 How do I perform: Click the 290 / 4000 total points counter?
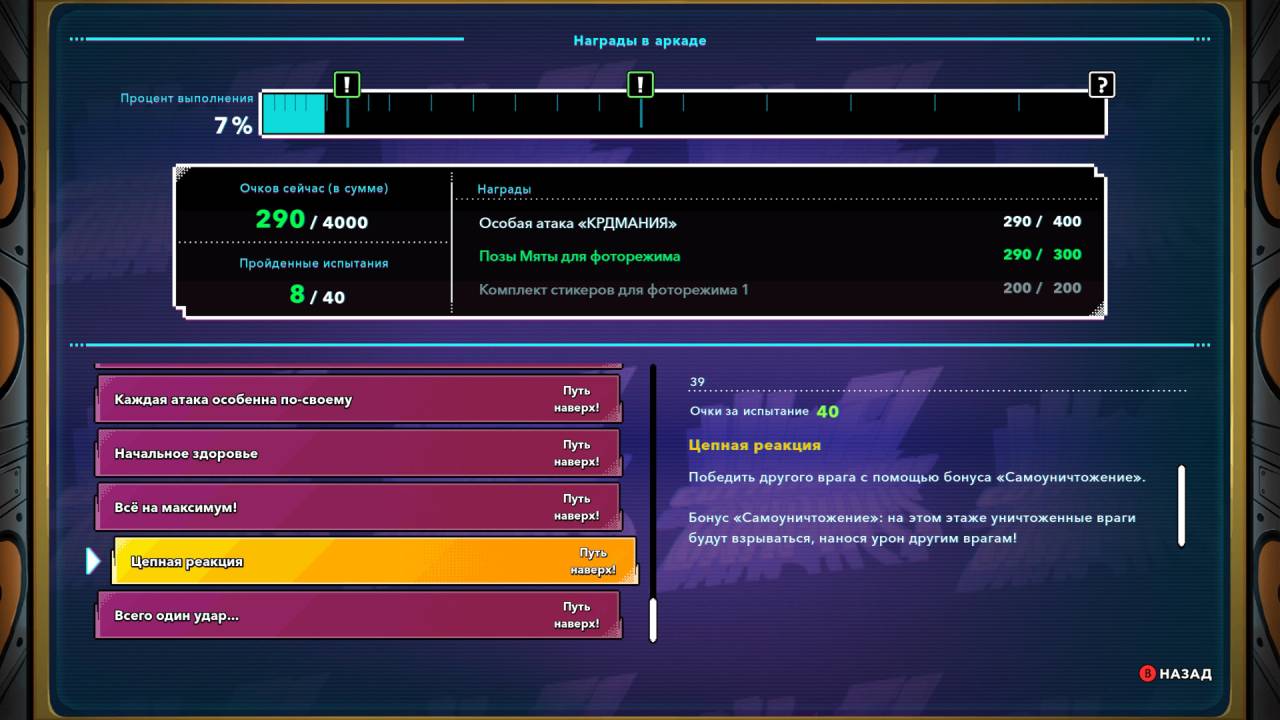pyautogui.click(x=311, y=220)
